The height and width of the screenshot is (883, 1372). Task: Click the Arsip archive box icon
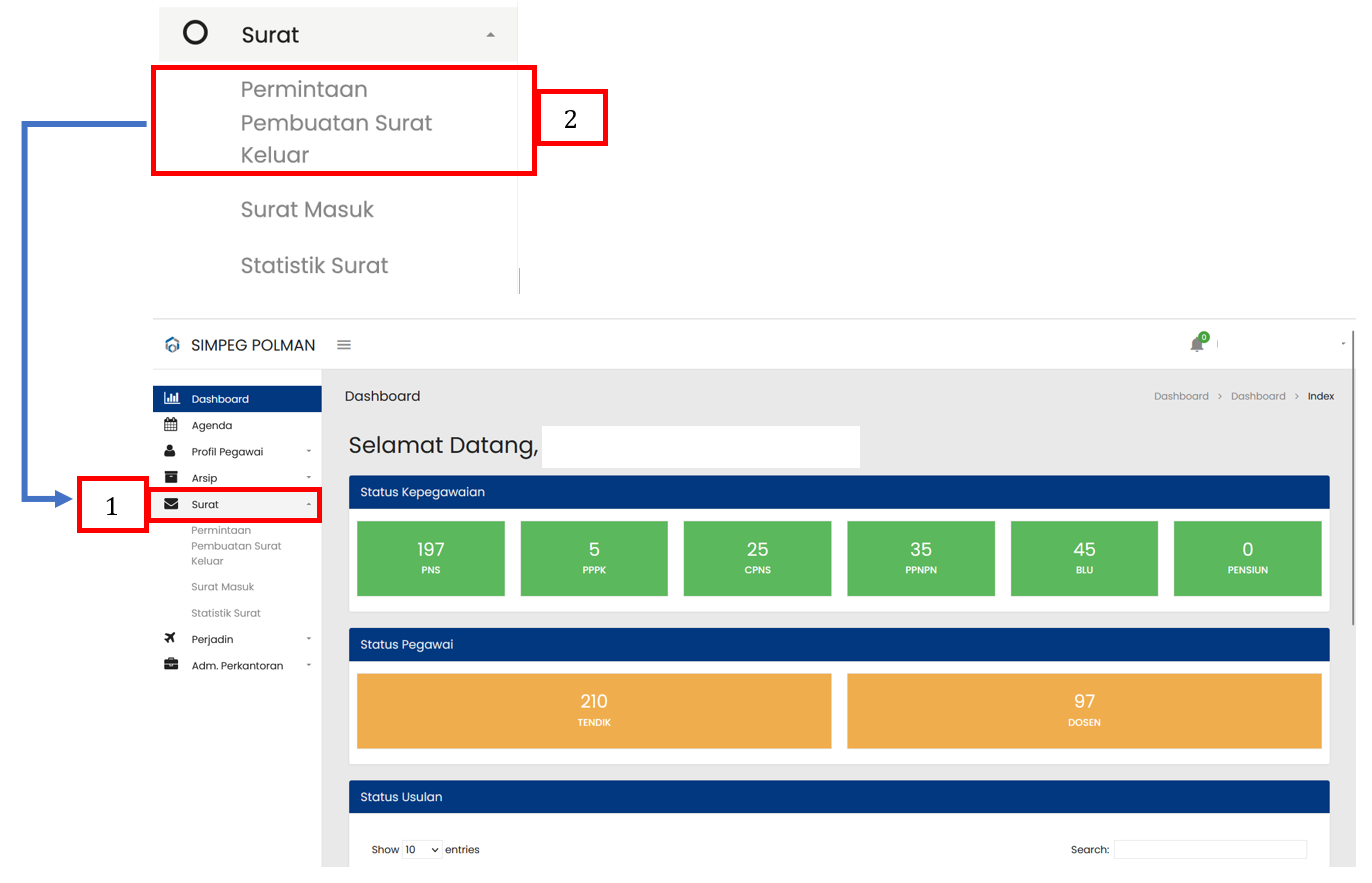(x=171, y=477)
